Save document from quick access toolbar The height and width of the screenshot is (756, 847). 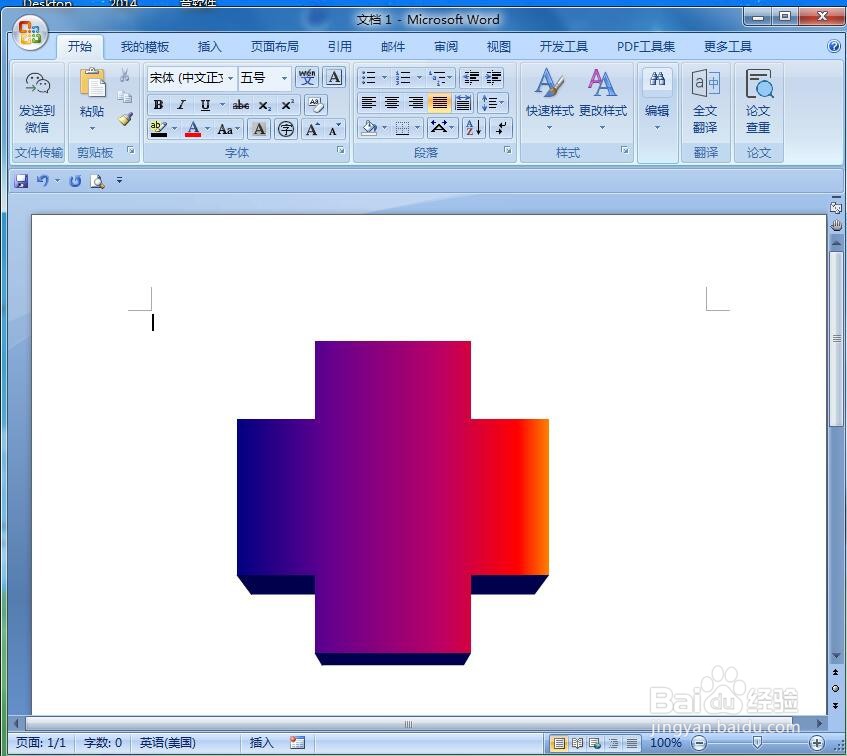[x=21, y=181]
